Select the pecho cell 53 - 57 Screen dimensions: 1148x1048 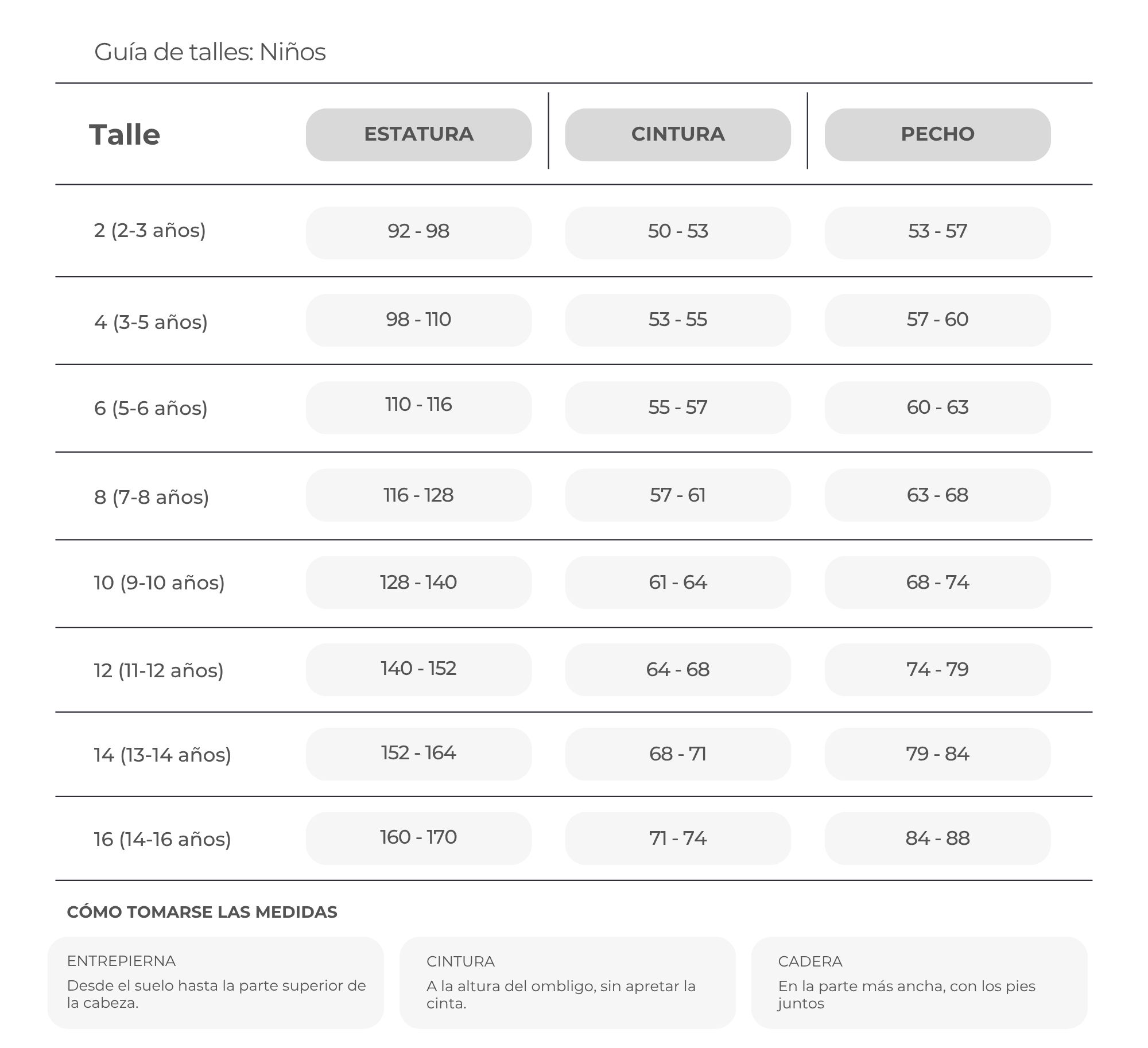(937, 232)
